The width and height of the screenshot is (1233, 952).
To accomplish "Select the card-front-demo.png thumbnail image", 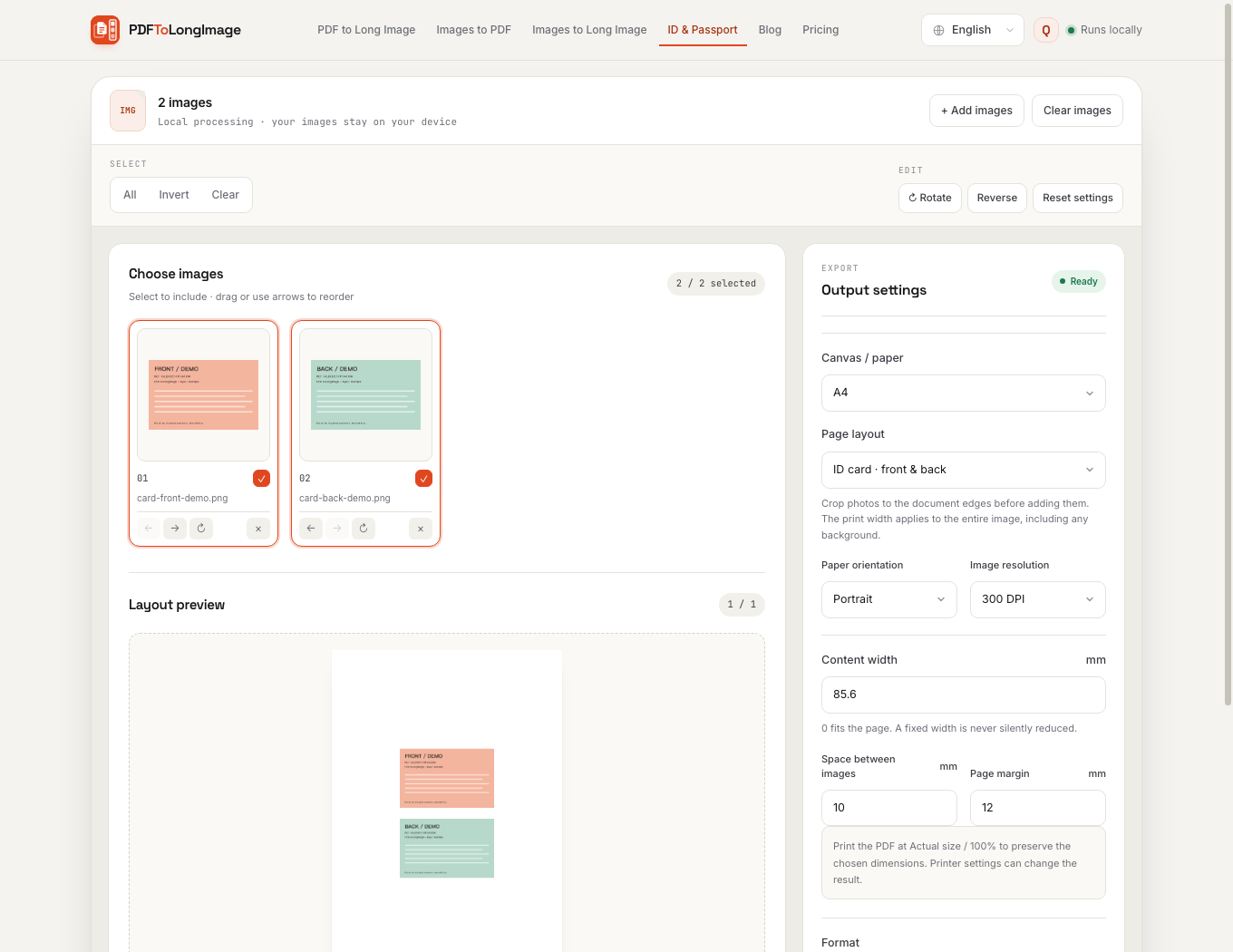I will click(203, 394).
